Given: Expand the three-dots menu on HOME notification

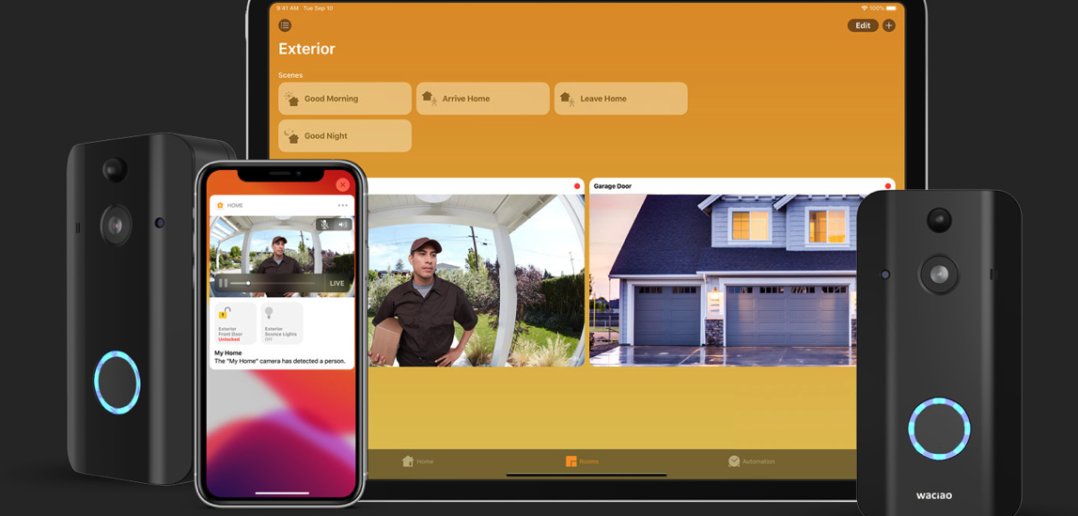Looking at the screenshot, I should [x=343, y=205].
